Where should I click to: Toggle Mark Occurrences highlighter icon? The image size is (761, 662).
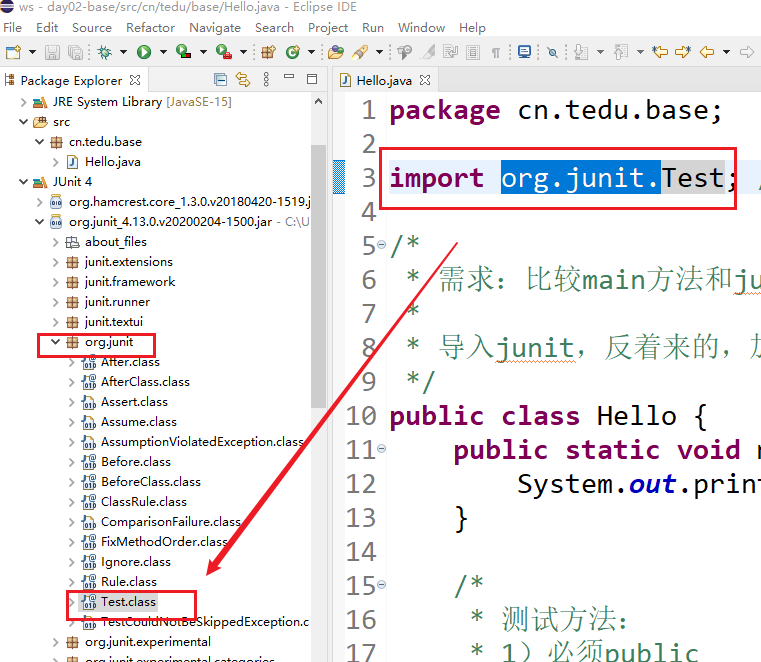(428, 52)
